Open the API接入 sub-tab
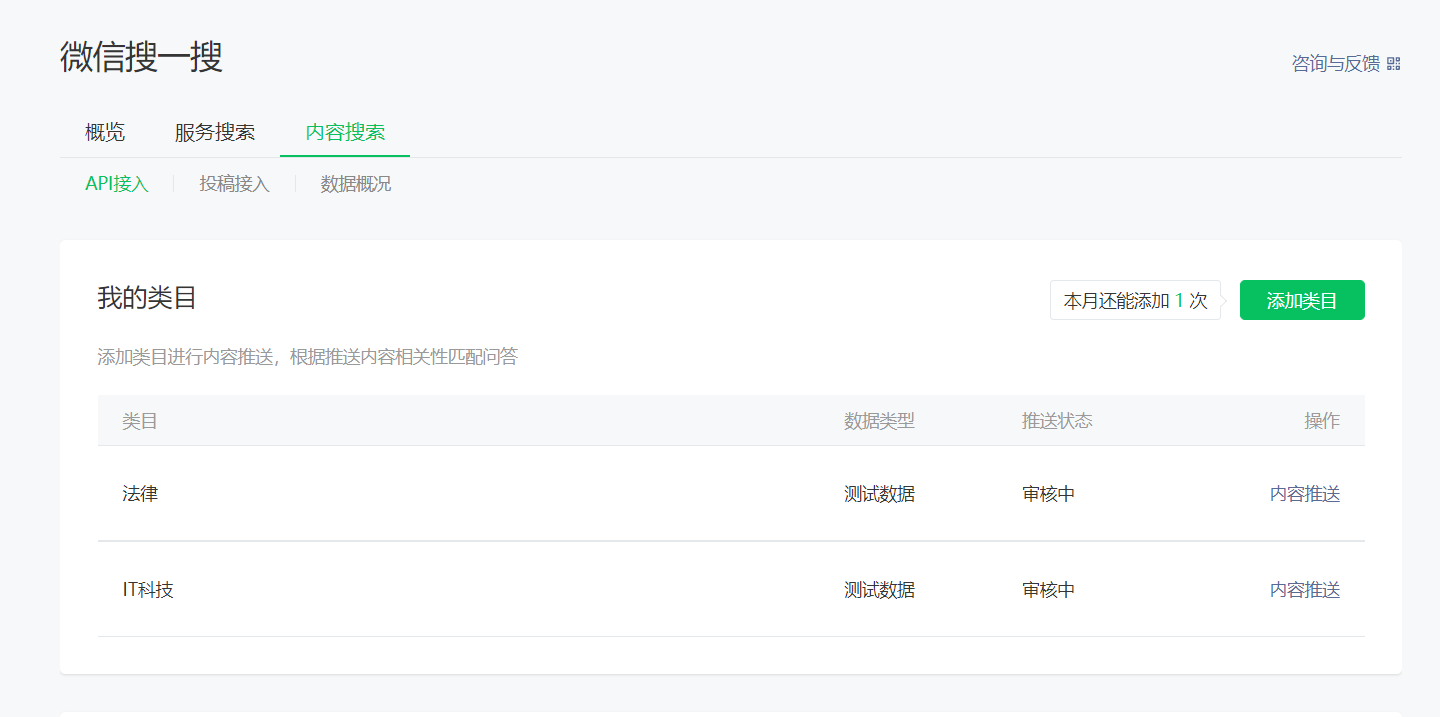 click(117, 184)
